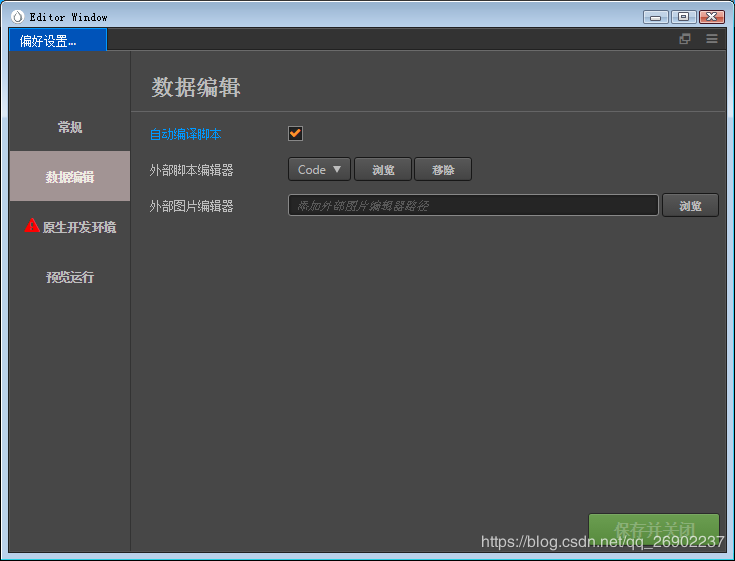735x561 pixels.
Task: Click the 外部图片编辑器 label
Action: point(191,206)
